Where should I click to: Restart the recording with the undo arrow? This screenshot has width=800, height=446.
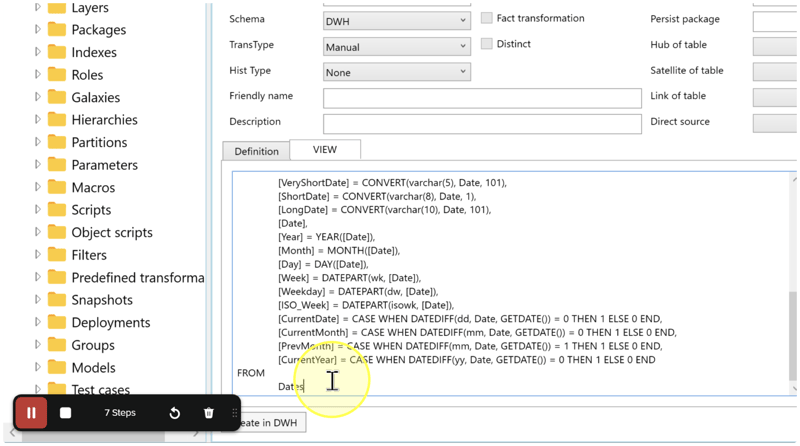tap(174, 412)
